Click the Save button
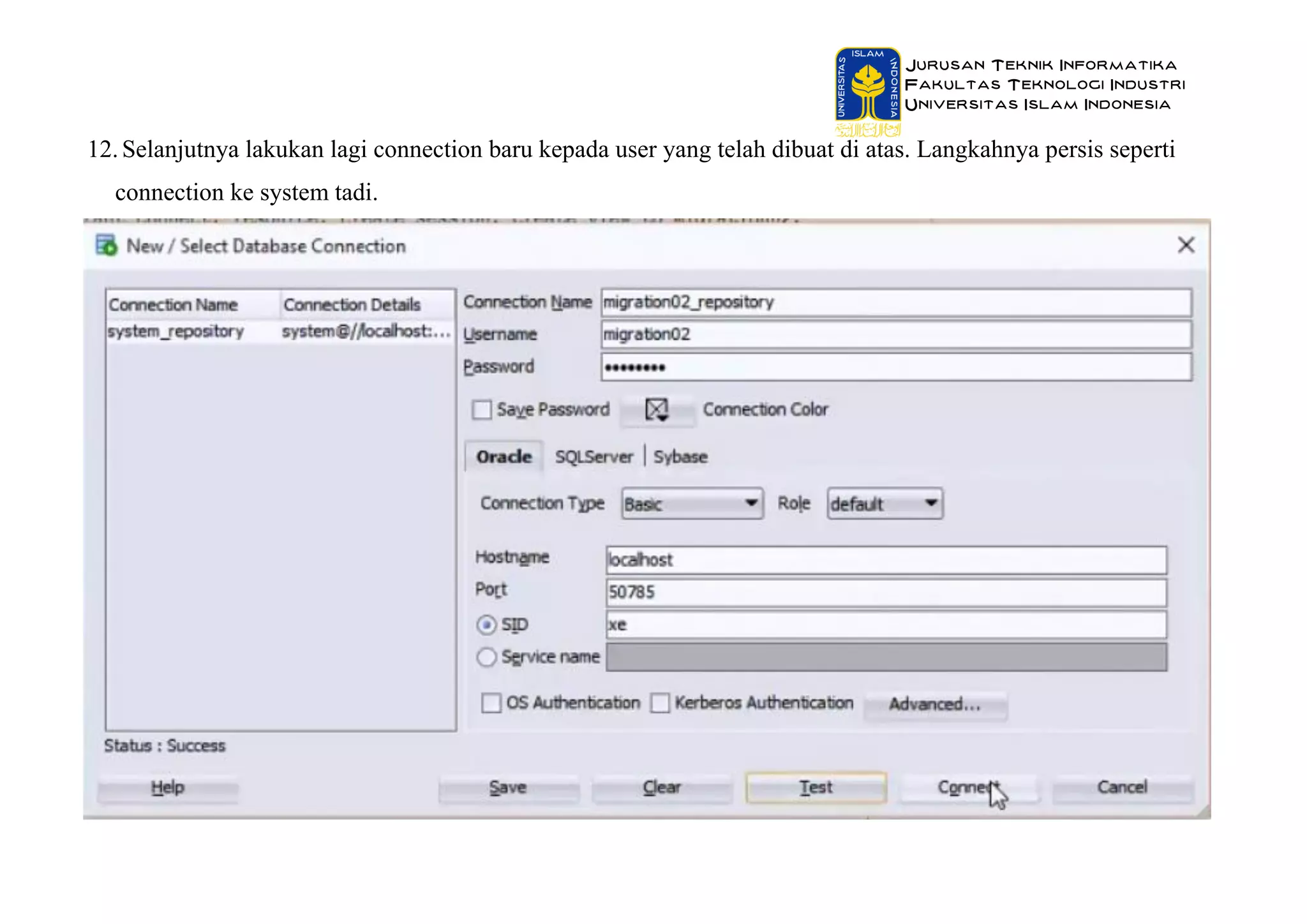Screen dimensions: 1307x924 point(508,787)
